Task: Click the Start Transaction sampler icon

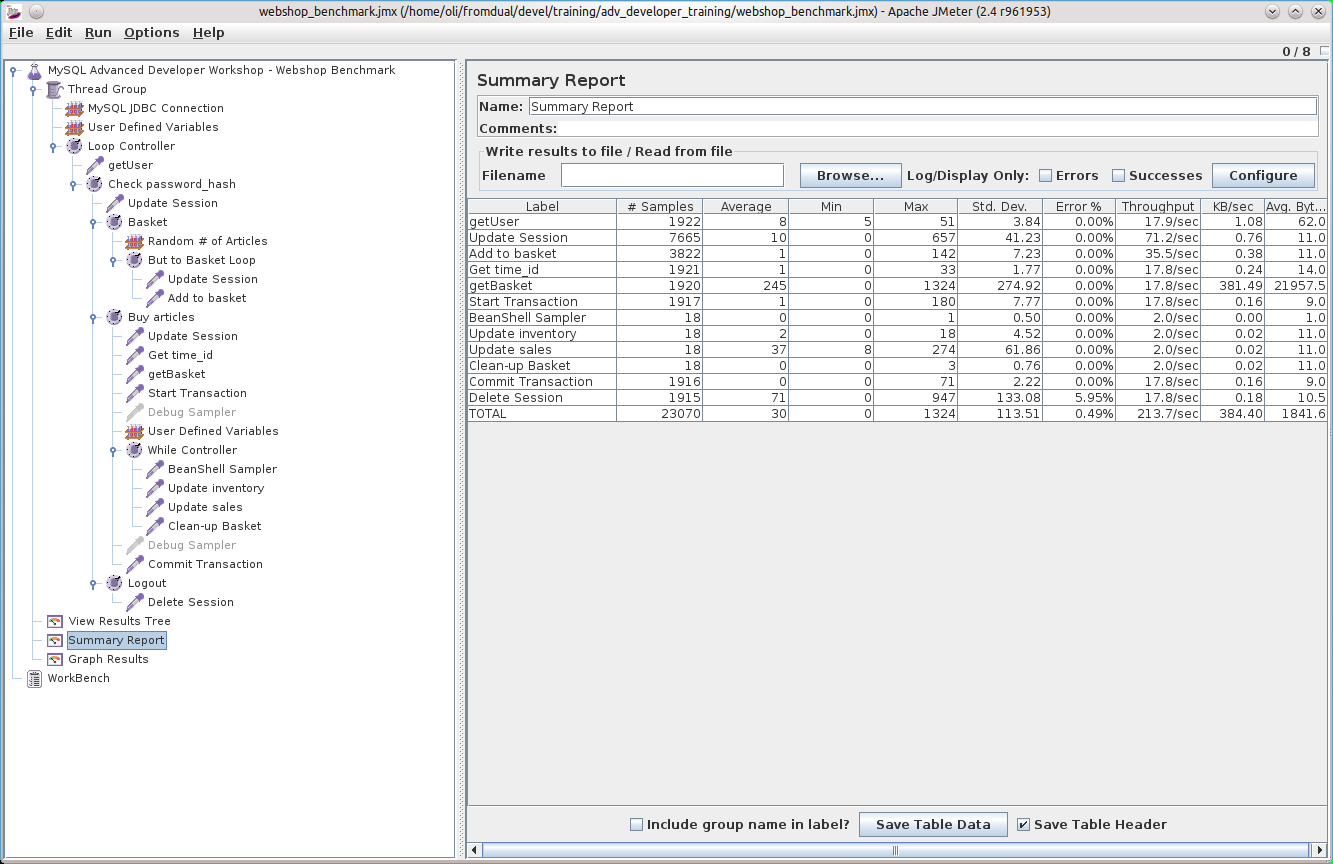Action: (x=135, y=393)
